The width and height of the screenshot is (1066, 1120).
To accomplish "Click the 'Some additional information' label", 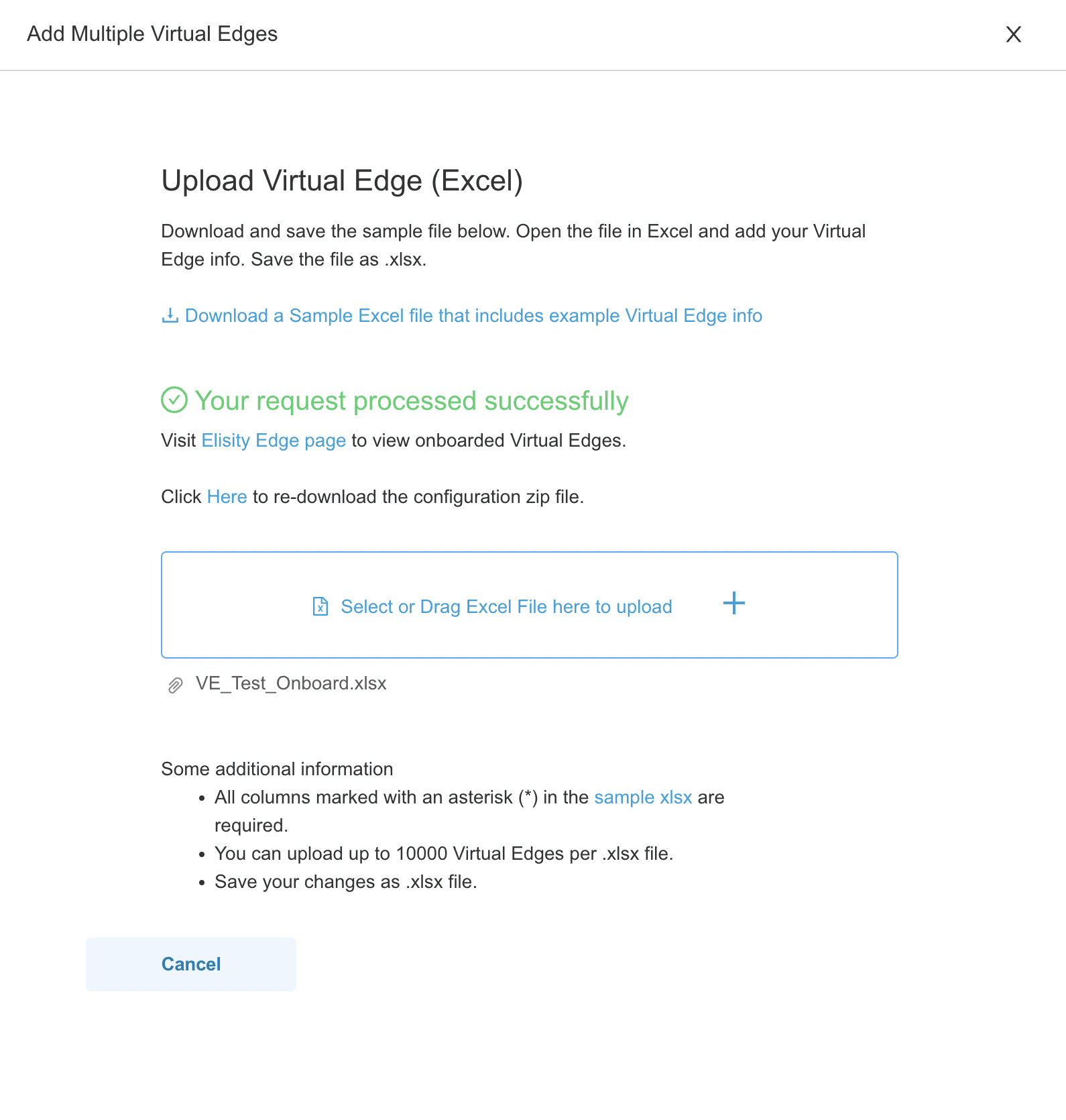I will (x=277, y=769).
